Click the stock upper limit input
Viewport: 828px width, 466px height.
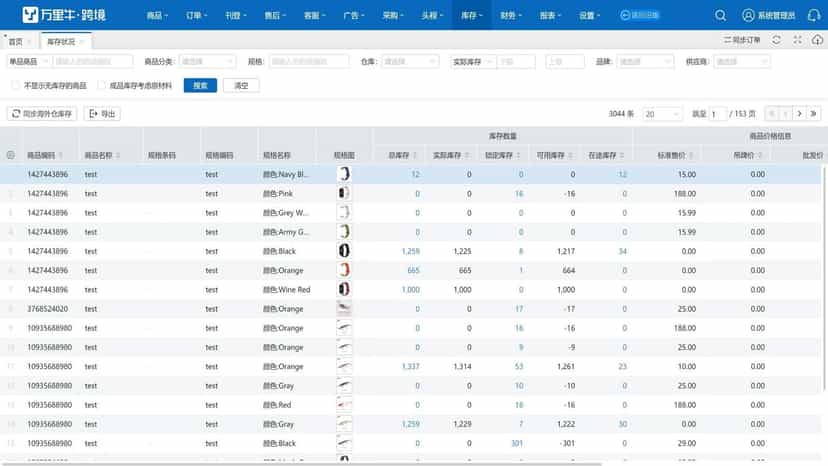tap(564, 61)
